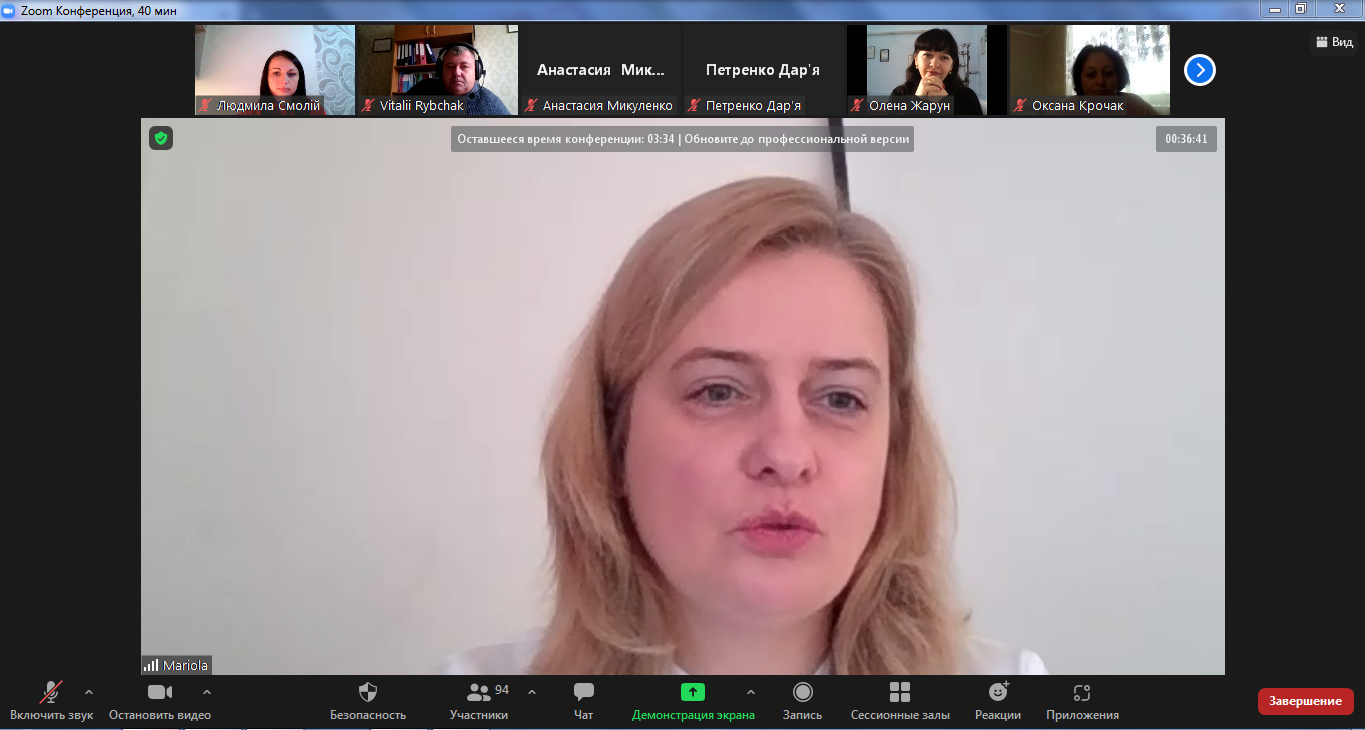Open the Вид view menu

pyautogui.click(x=1335, y=42)
